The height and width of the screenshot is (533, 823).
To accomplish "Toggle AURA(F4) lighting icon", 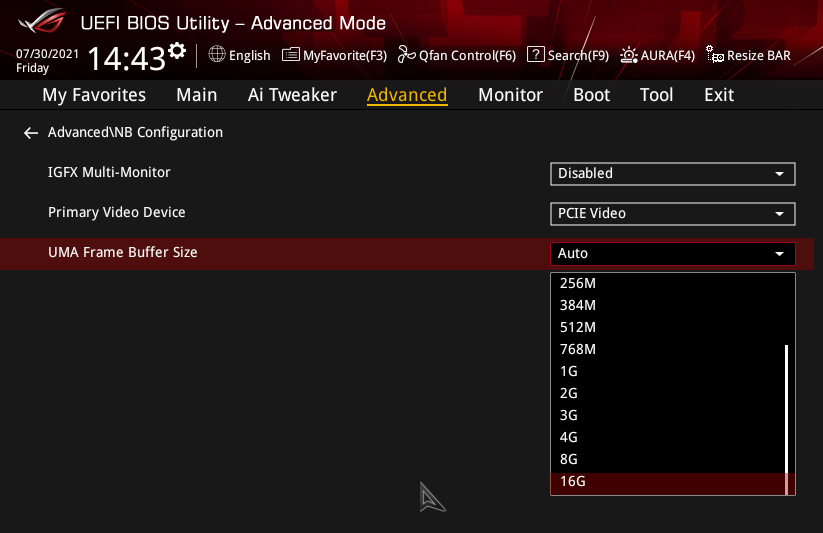I will 629,55.
